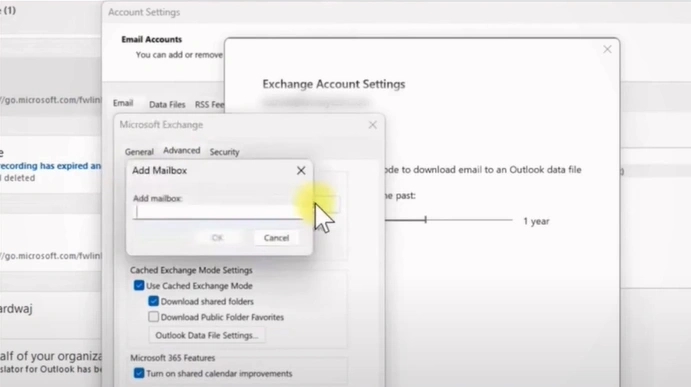Viewport: 691px width, 387px height.
Task: Open Data Files tab in Account Settings
Action: [x=167, y=104]
